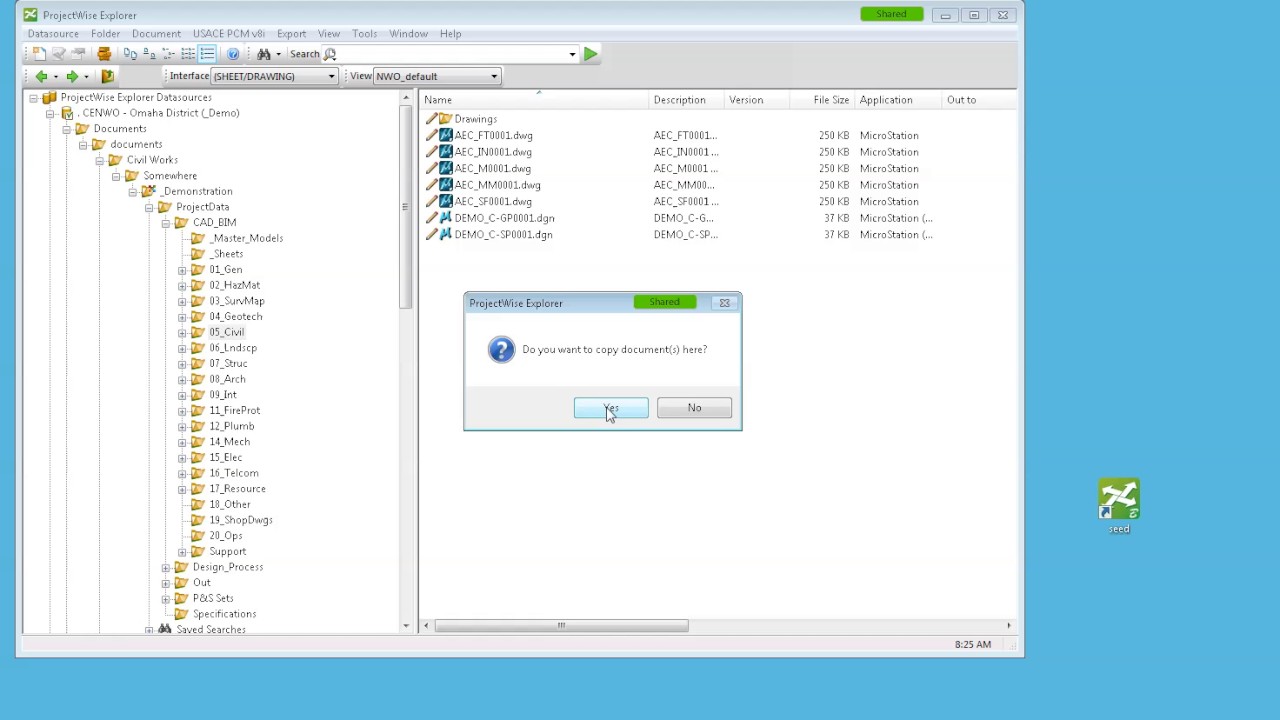Switch to small icons view

149,54
